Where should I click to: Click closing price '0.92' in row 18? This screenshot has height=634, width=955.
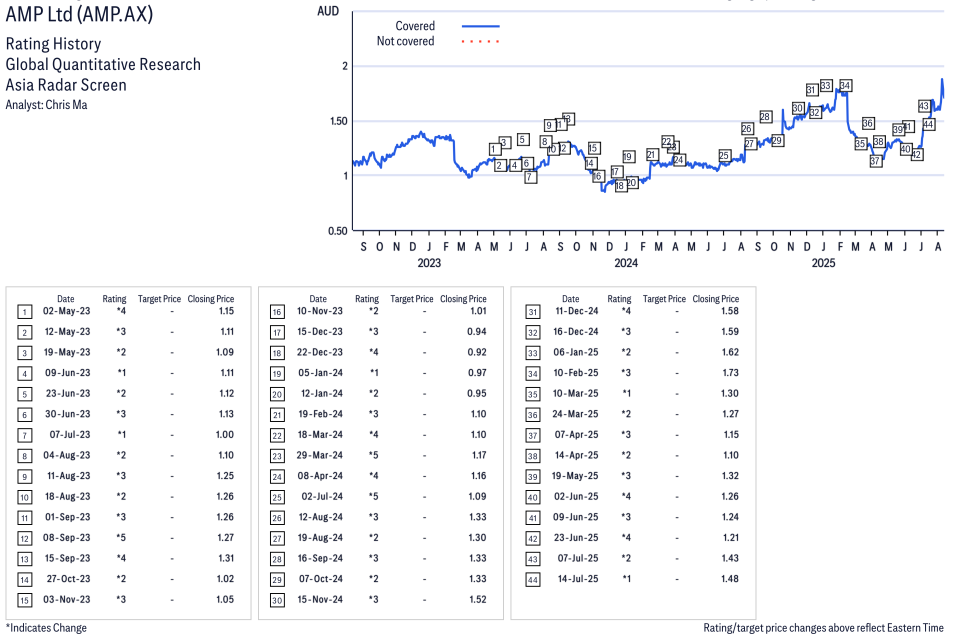(x=477, y=353)
